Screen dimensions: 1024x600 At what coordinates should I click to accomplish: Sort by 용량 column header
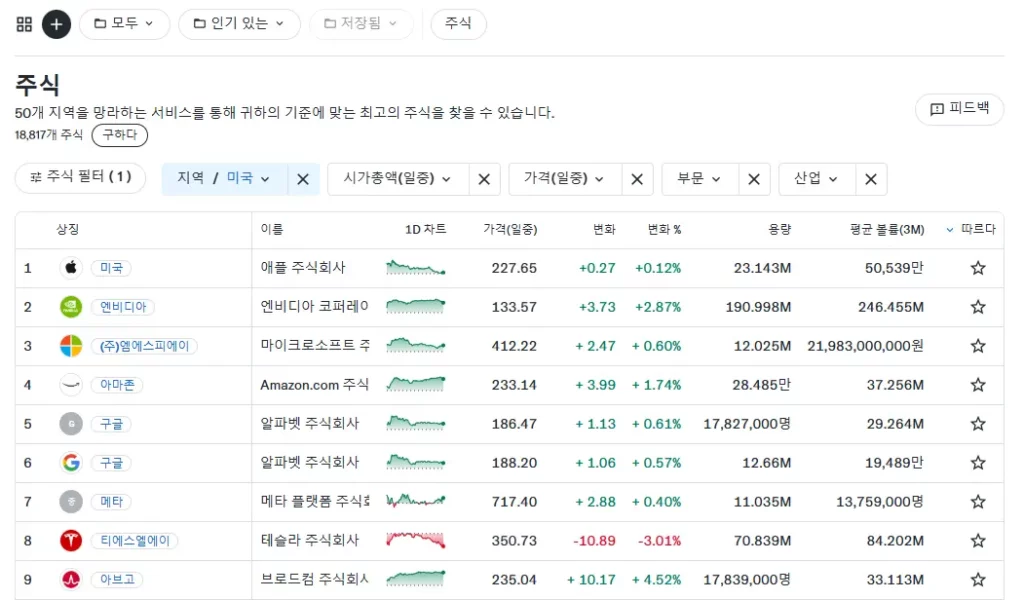coord(779,230)
